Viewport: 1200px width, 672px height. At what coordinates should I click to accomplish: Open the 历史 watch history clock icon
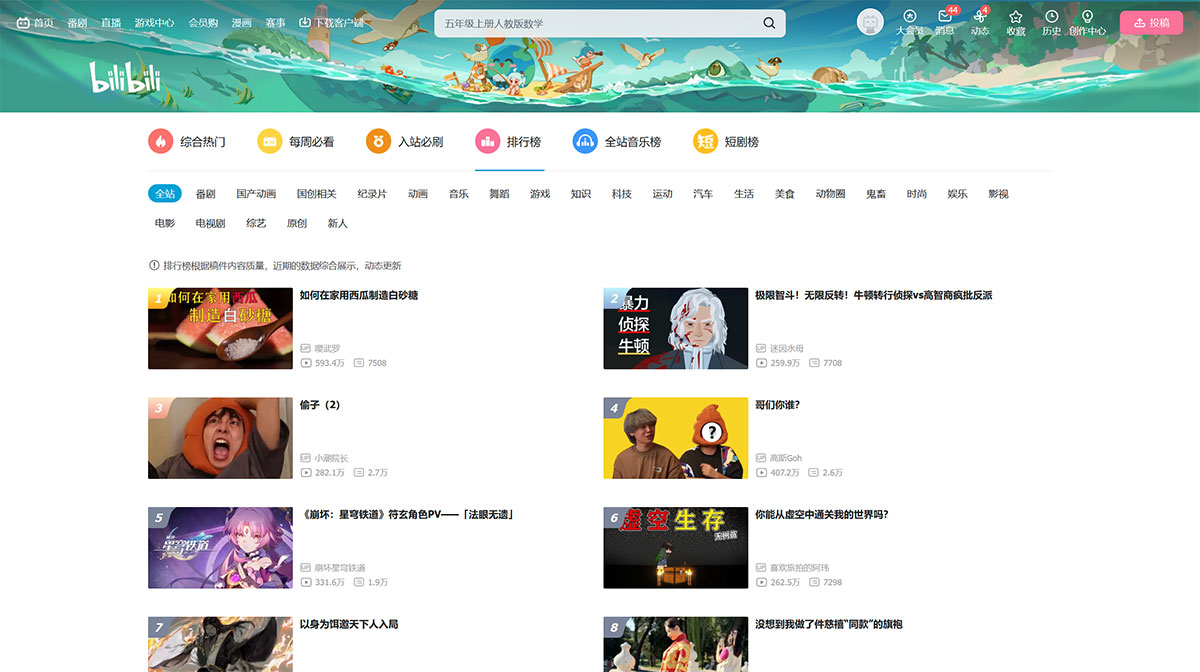click(1051, 21)
